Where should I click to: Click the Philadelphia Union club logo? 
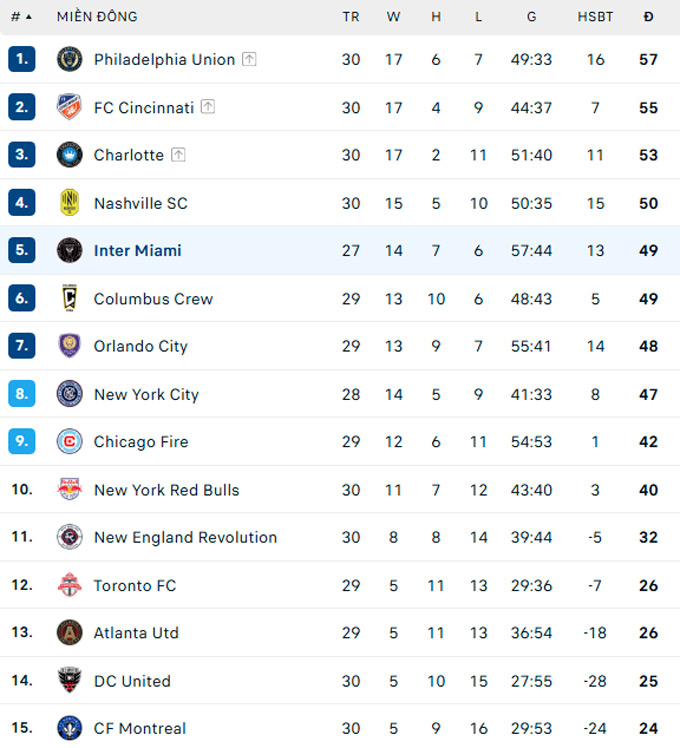tap(69, 59)
